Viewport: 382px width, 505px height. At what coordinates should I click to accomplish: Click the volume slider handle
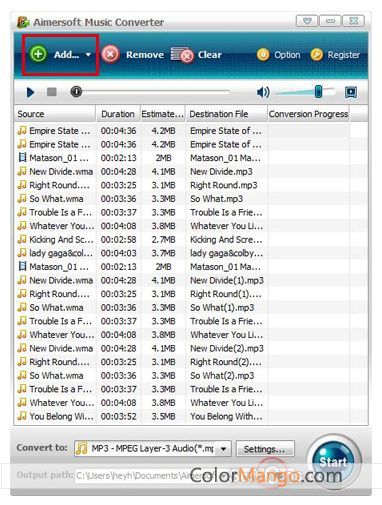click(x=318, y=92)
